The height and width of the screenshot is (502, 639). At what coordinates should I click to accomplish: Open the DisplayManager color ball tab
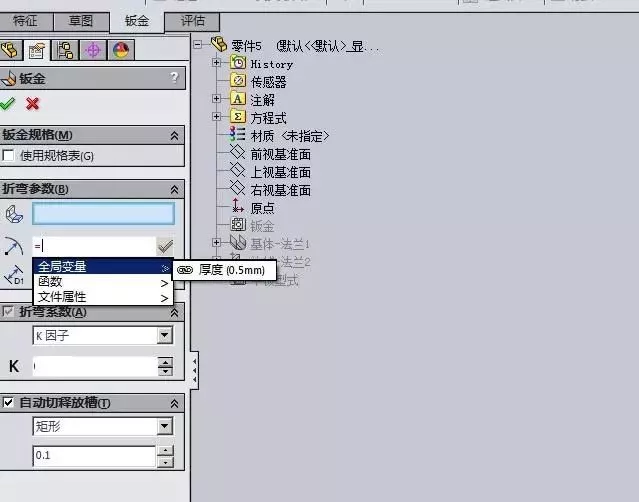pyautogui.click(x=120, y=51)
